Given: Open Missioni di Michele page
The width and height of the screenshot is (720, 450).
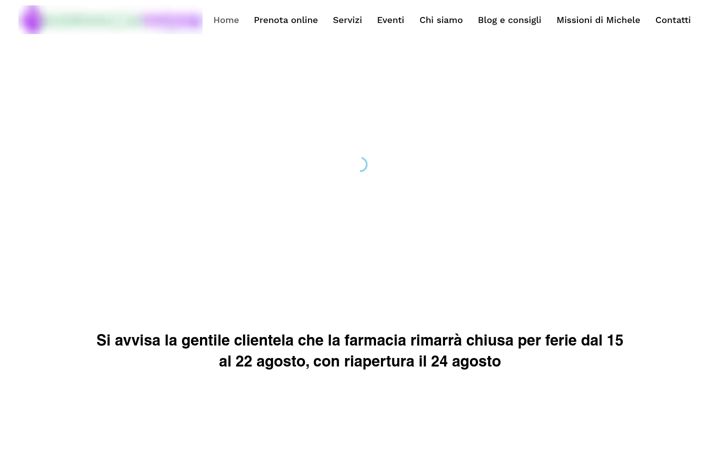Looking at the screenshot, I should coord(598,20).
